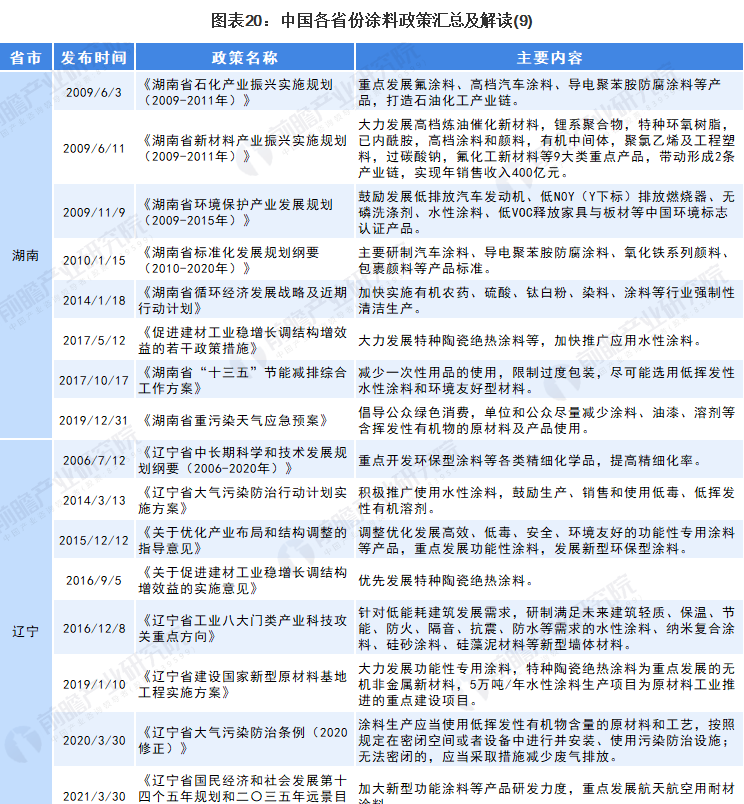Click the table title 图表20

click(x=371, y=19)
